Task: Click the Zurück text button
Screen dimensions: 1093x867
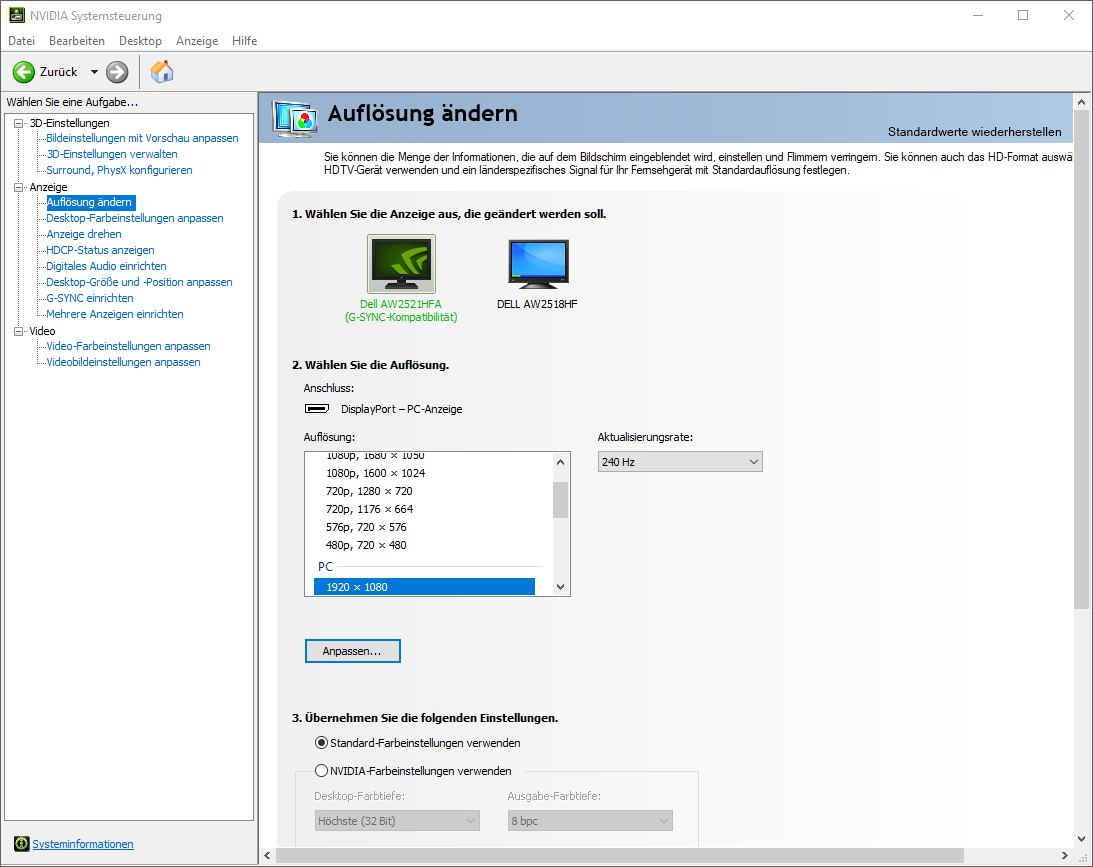Action: click(x=59, y=72)
